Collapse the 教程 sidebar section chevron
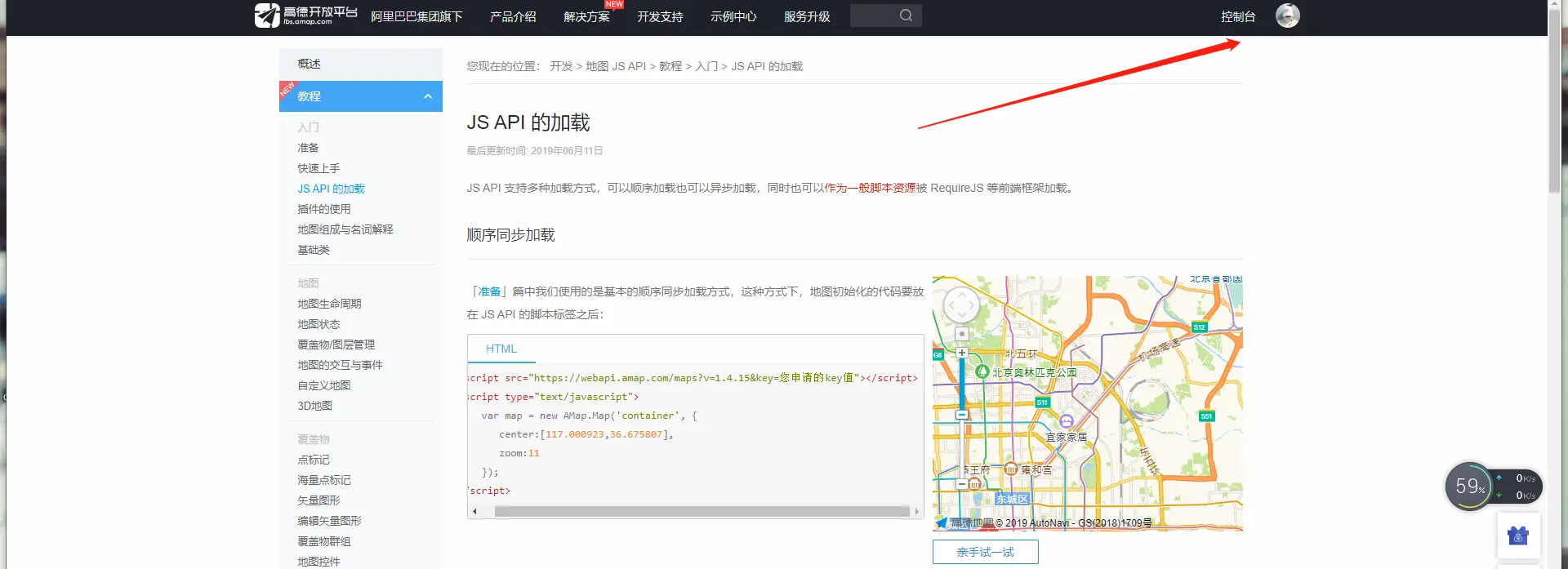 (x=428, y=96)
